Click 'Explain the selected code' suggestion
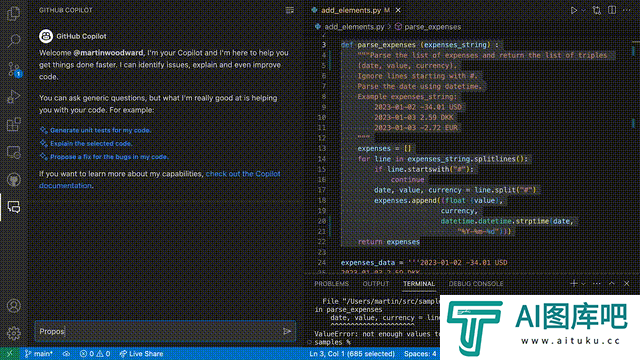This screenshot has width=640, height=360. click(91, 143)
